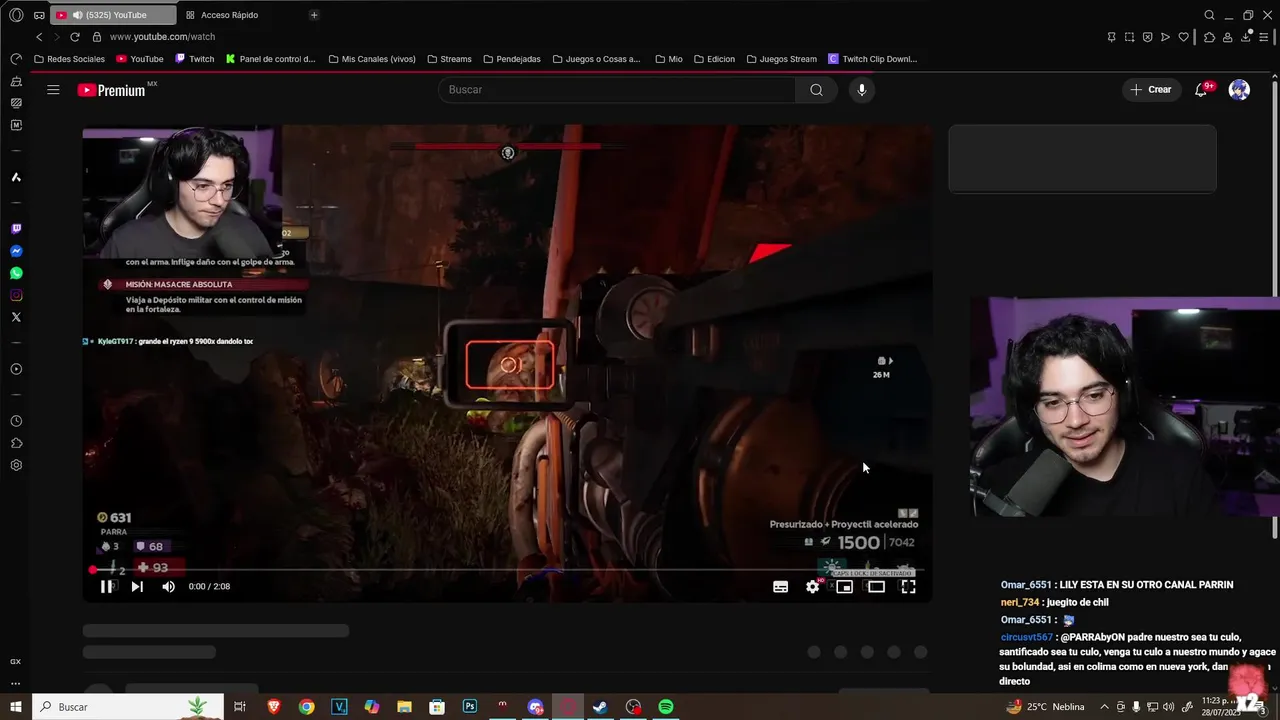Open Panel de control bookmark
The image size is (1280, 720).
[270, 59]
